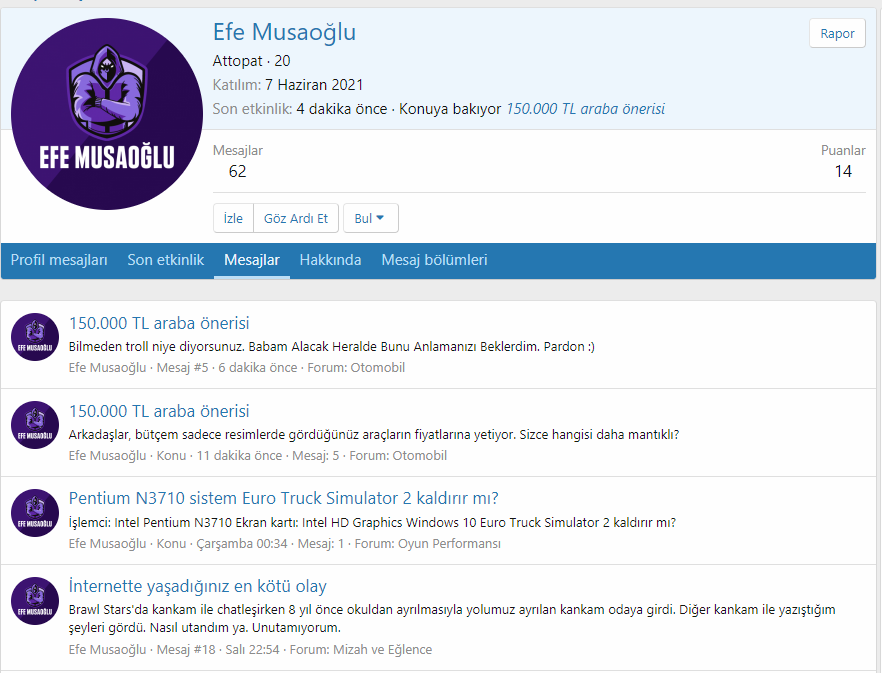Click the 'İşlemci: Intel Pentium N3710' snippet text

[x=372, y=522]
